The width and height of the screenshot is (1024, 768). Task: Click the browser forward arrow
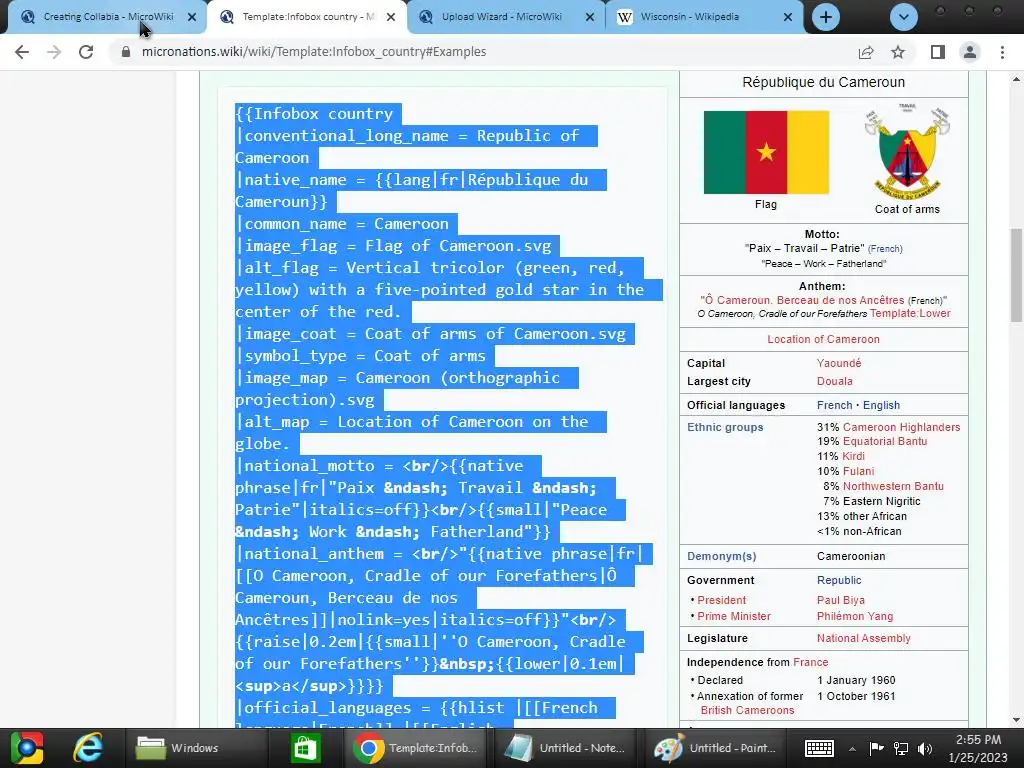(54, 52)
